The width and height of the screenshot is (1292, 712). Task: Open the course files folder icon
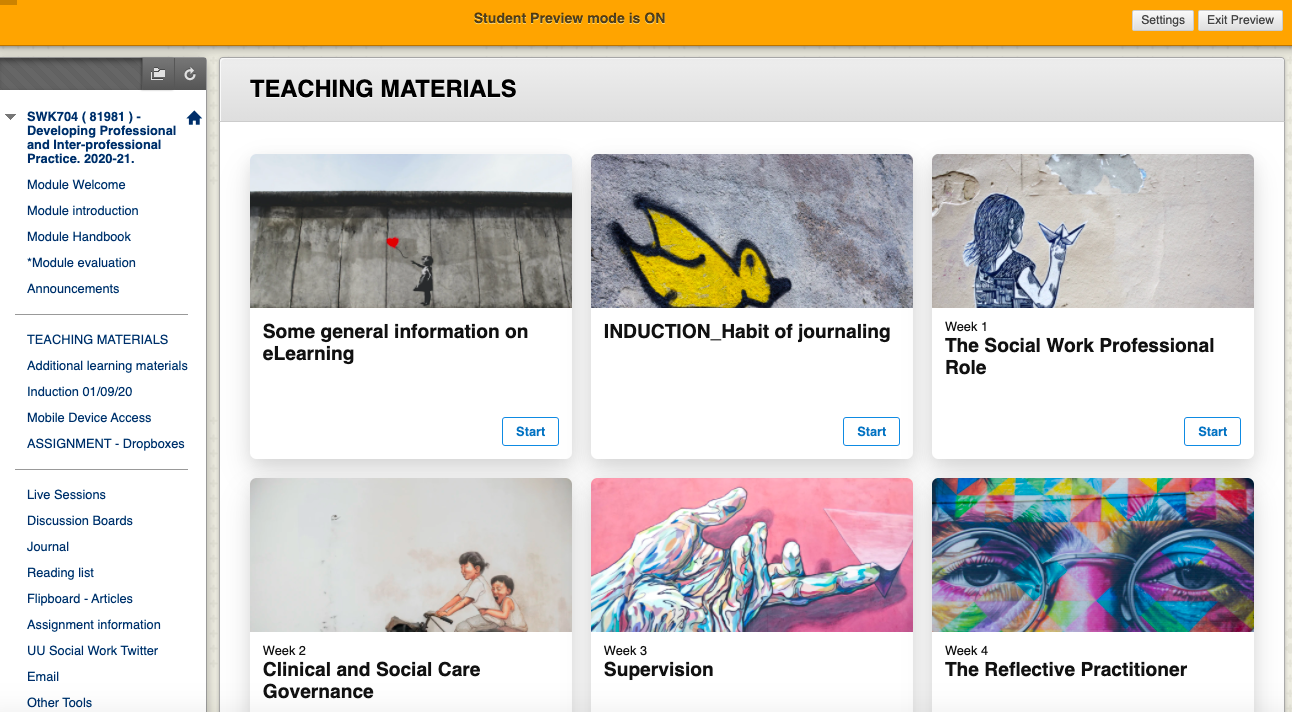pos(158,74)
